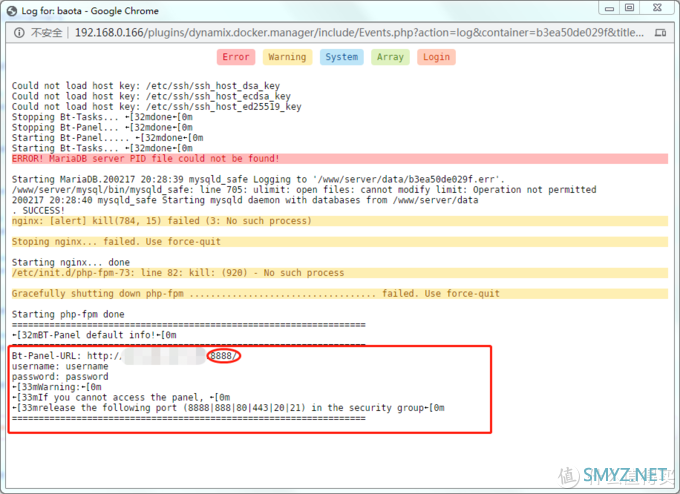Toggle the Warning filter label
The width and height of the screenshot is (680, 494).
tap(287, 57)
